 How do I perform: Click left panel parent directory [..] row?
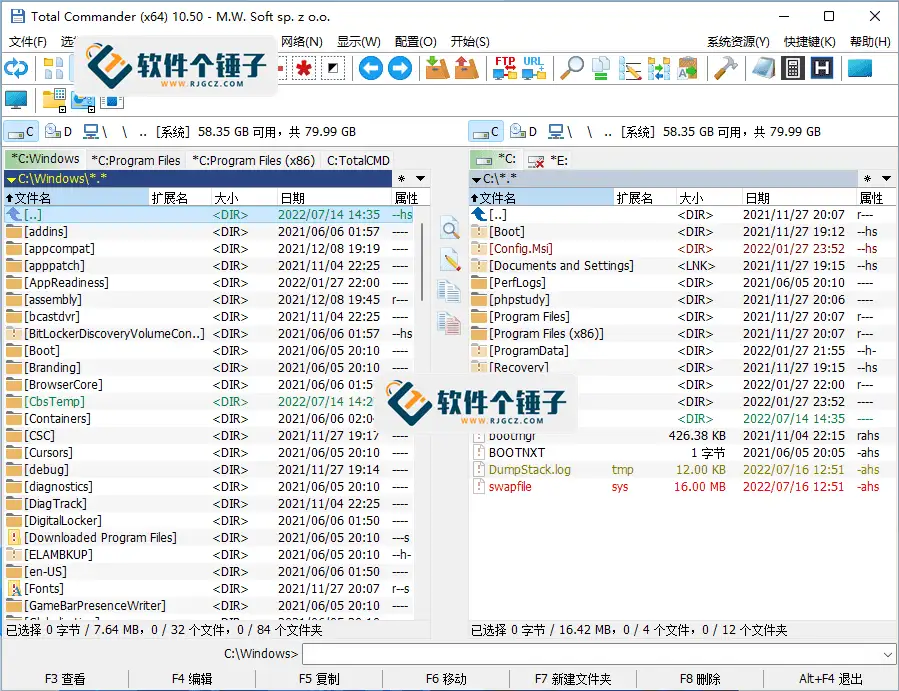(209, 214)
